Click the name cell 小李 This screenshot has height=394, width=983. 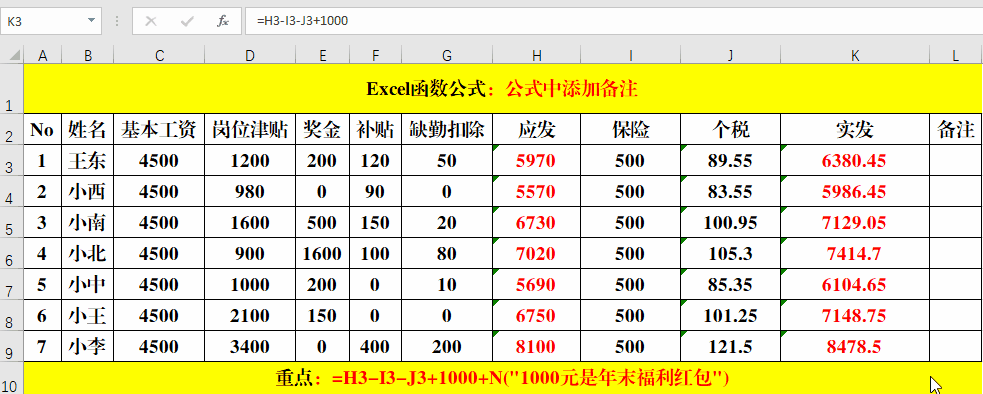pyautogui.click(x=88, y=346)
